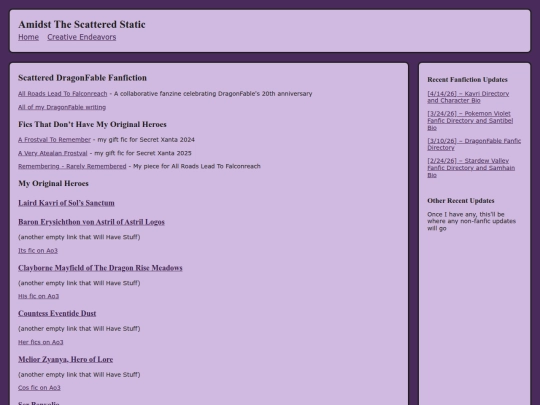Click the non-fanfic updates placeholder text
Image resolution: width=540 pixels, height=405 pixels.
471,221
